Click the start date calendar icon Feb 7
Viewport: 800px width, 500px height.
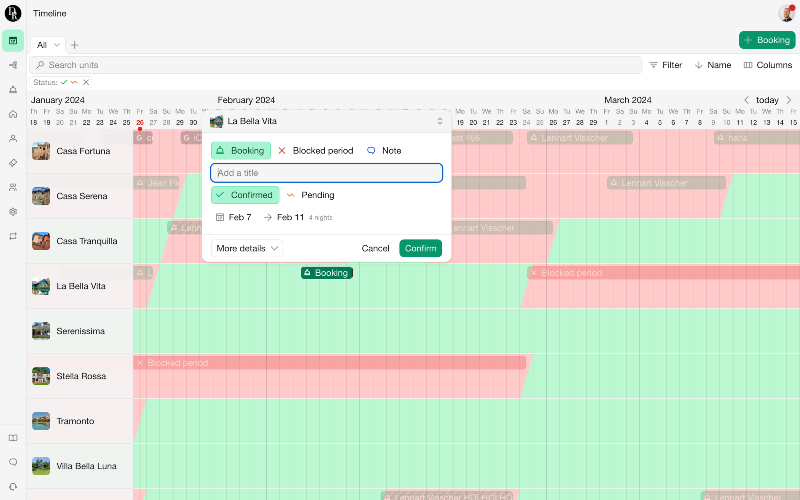(x=220, y=217)
